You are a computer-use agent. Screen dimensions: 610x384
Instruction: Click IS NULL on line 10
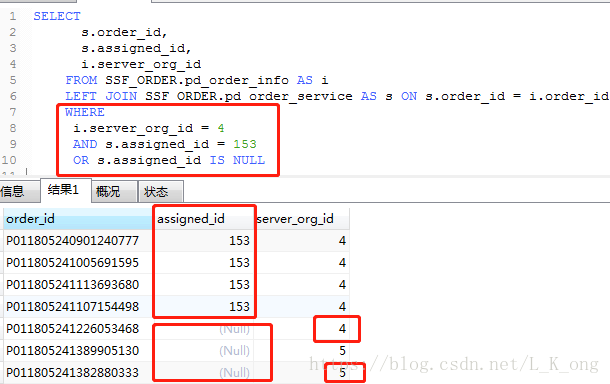237,160
